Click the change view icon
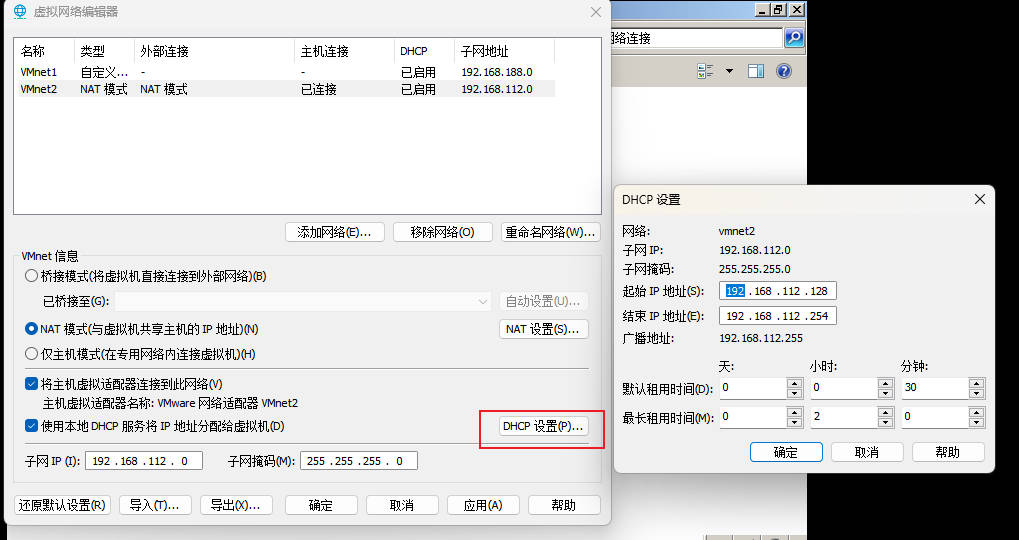Image resolution: width=1019 pixels, height=540 pixels. [705, 71]
